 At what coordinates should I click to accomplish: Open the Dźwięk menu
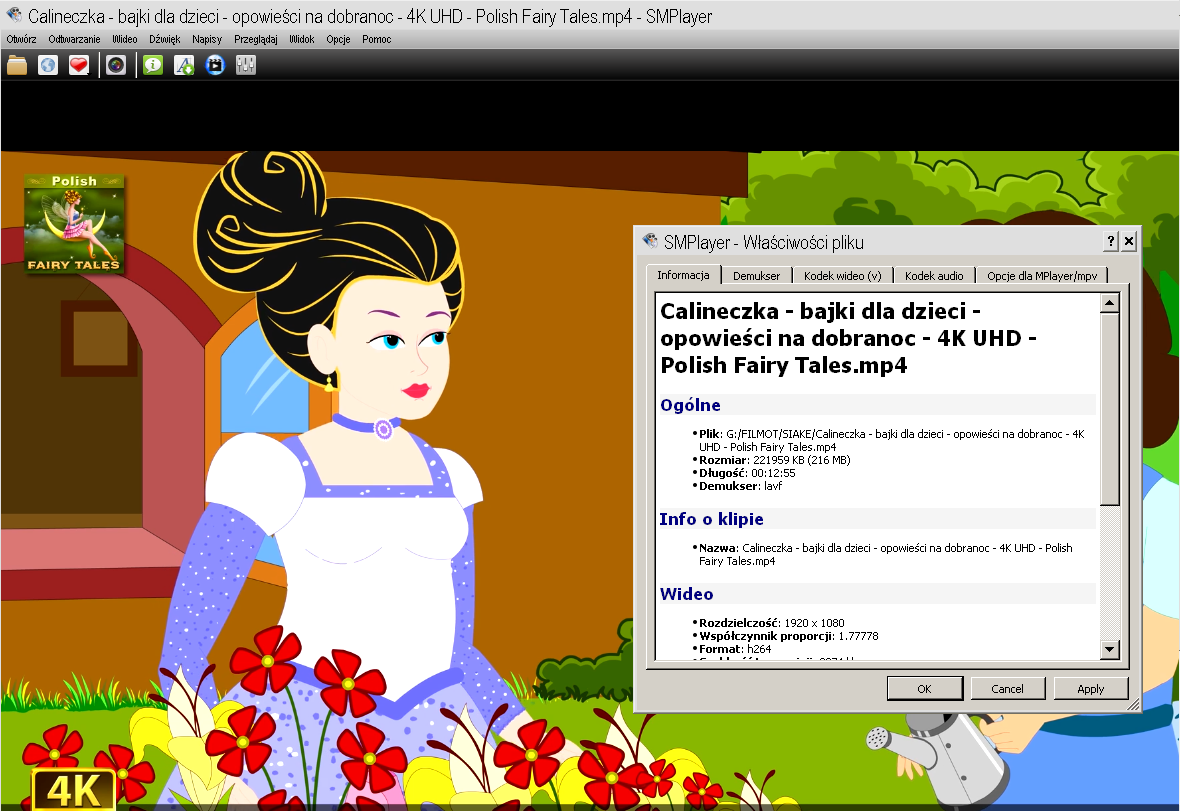tap(165, 39)
